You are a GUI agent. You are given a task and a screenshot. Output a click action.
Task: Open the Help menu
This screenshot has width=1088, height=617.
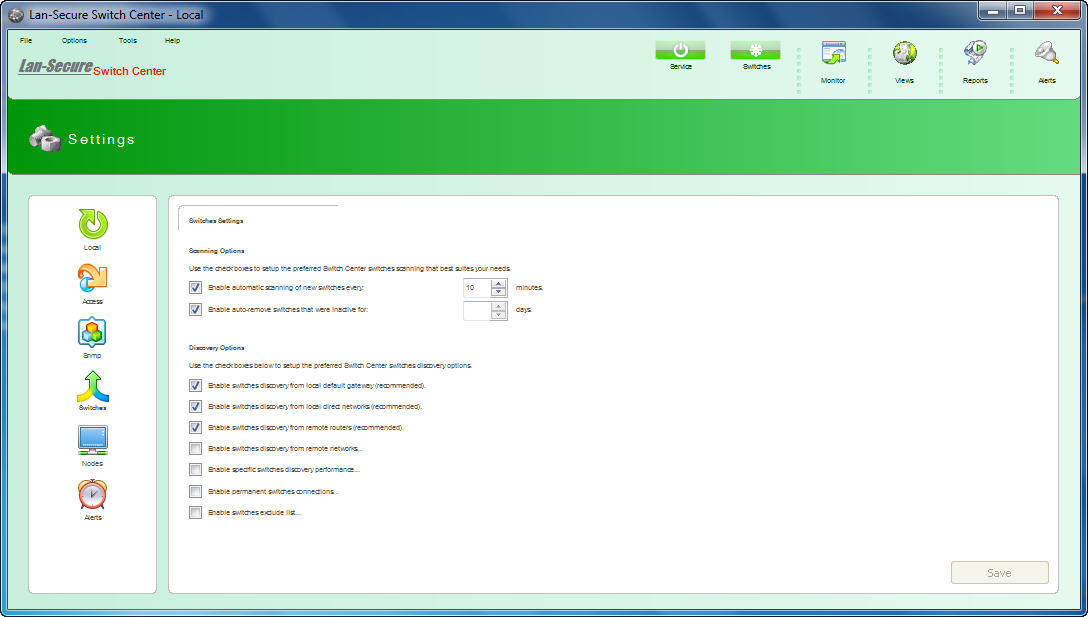(172, 40)
